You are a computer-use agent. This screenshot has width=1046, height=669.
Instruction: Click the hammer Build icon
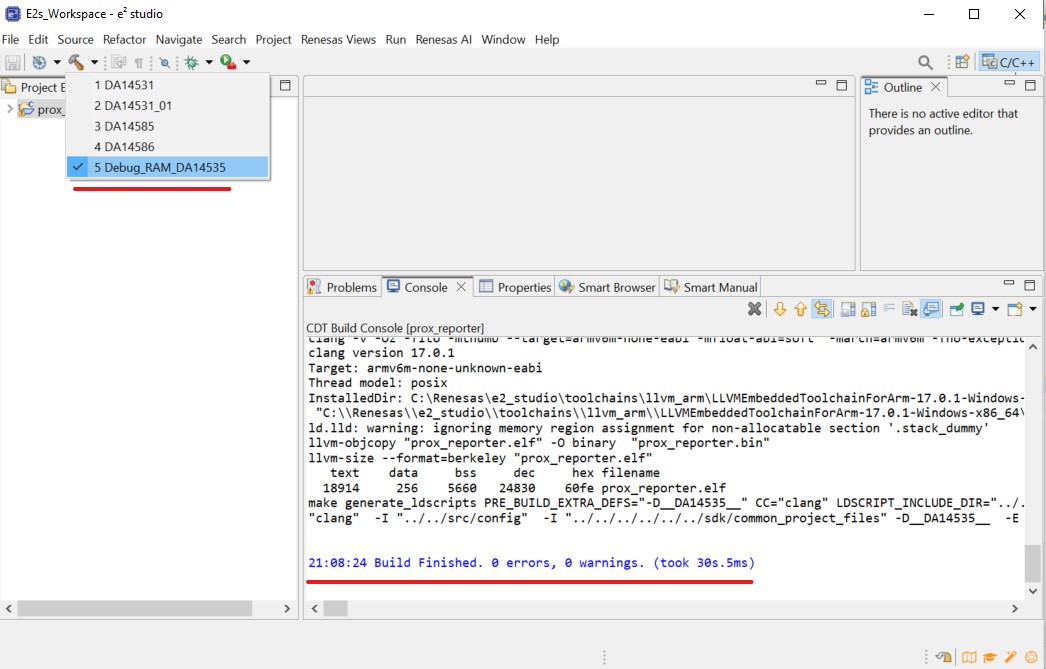(x=76, y=62)
